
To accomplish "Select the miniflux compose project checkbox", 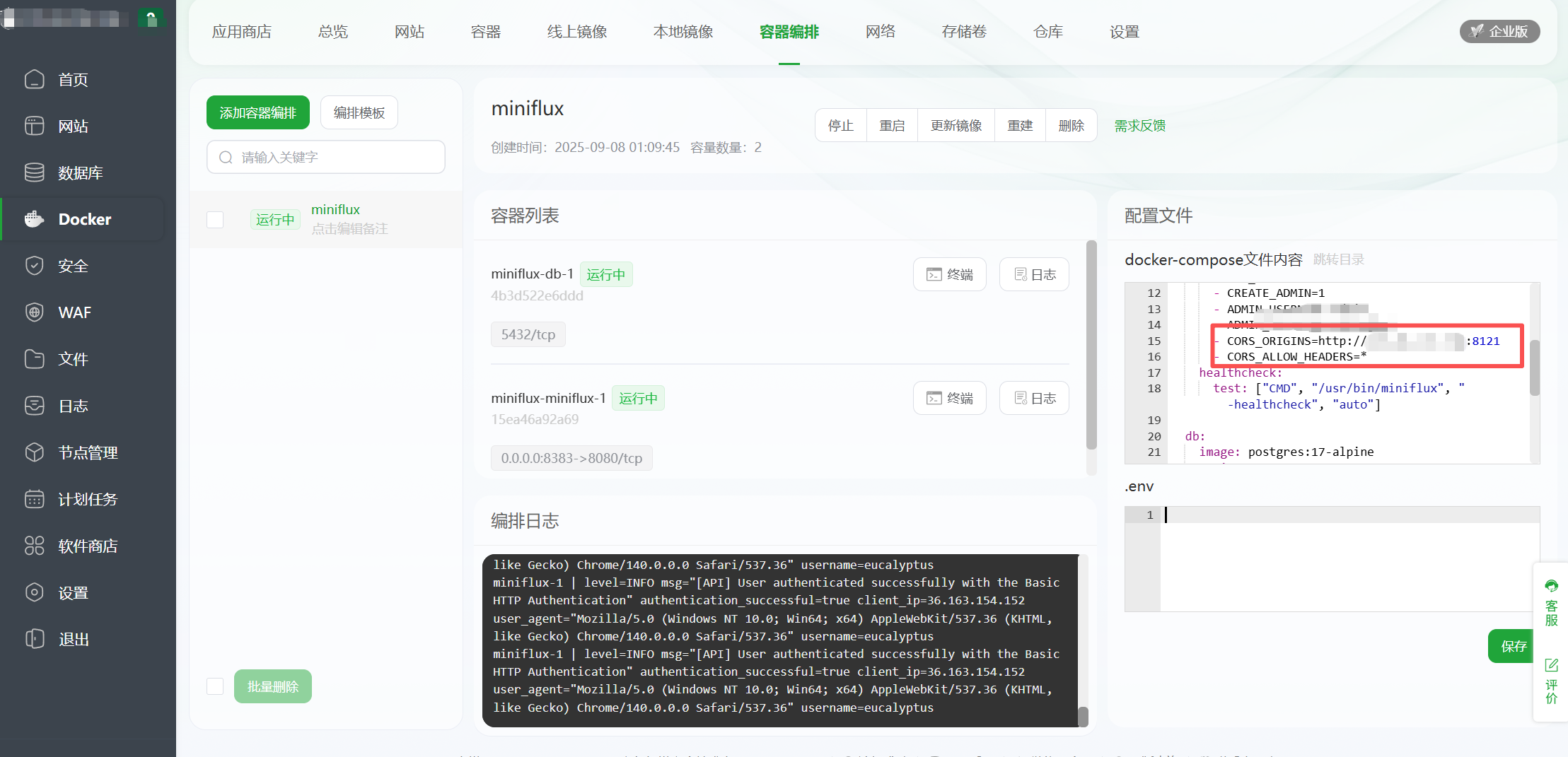I will 215,220.
